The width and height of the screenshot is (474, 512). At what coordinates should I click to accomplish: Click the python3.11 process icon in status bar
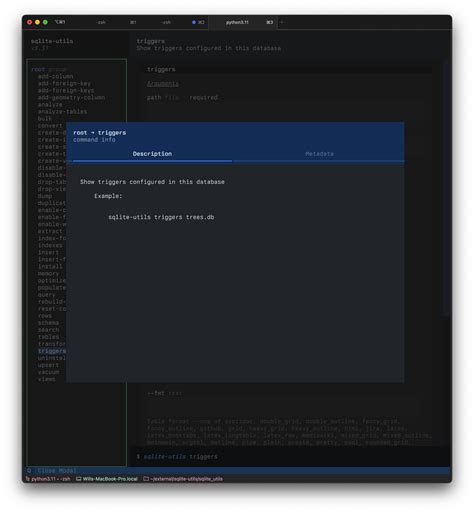(x=28, y=479)
